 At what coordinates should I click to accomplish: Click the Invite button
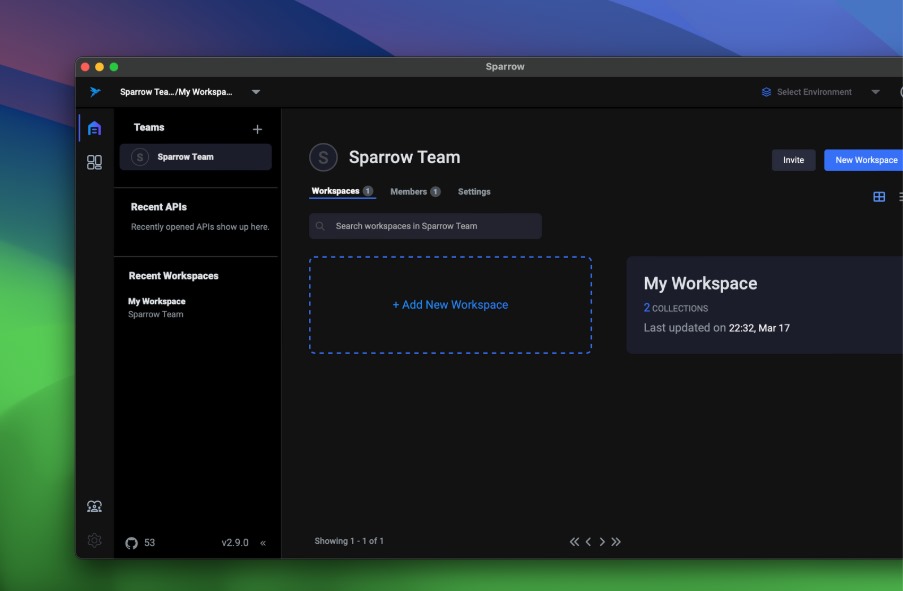(793, 160)
